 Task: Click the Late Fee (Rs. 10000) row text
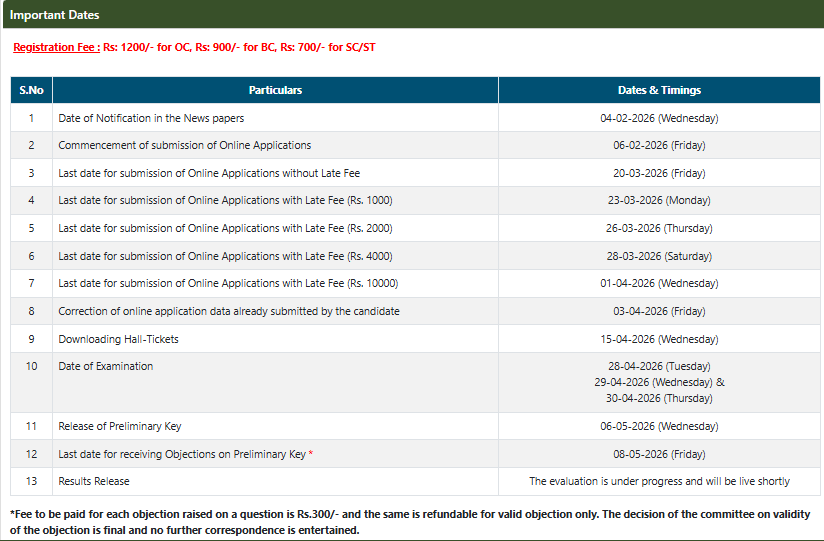[228, 283]
